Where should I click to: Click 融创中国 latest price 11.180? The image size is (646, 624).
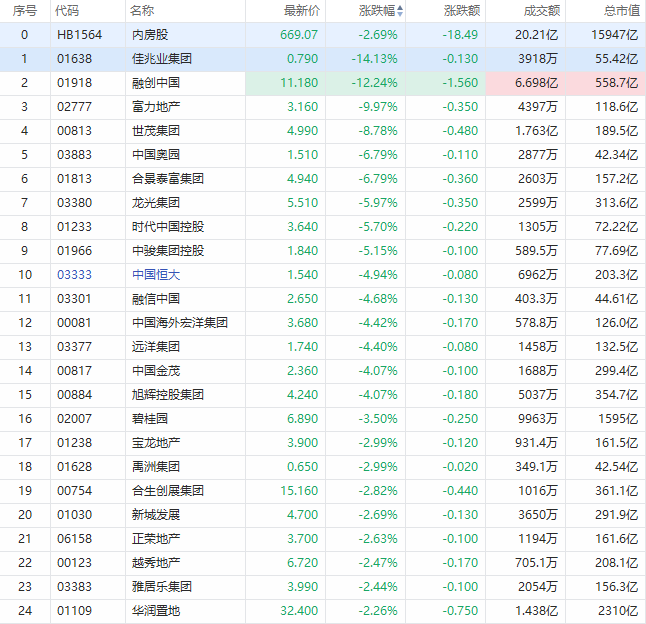pos(299,83)
